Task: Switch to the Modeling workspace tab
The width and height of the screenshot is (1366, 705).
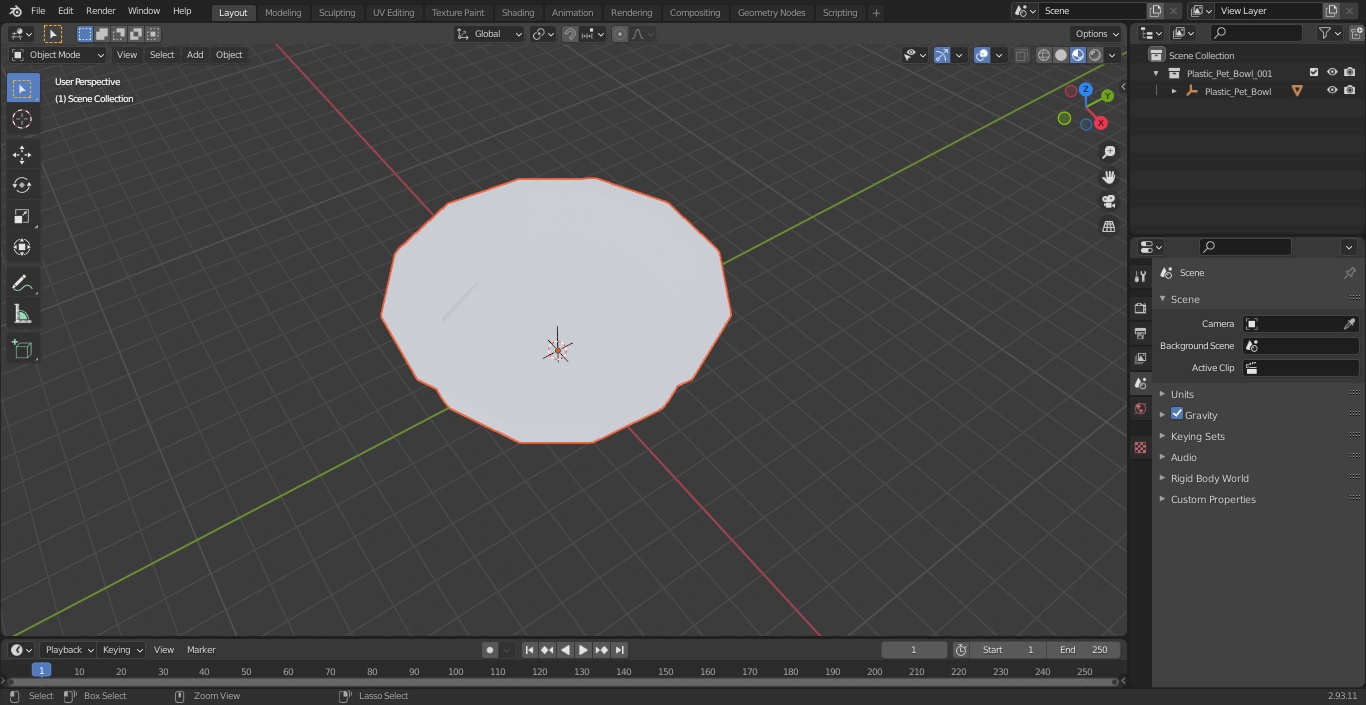Action: click(x=283, y=12)
